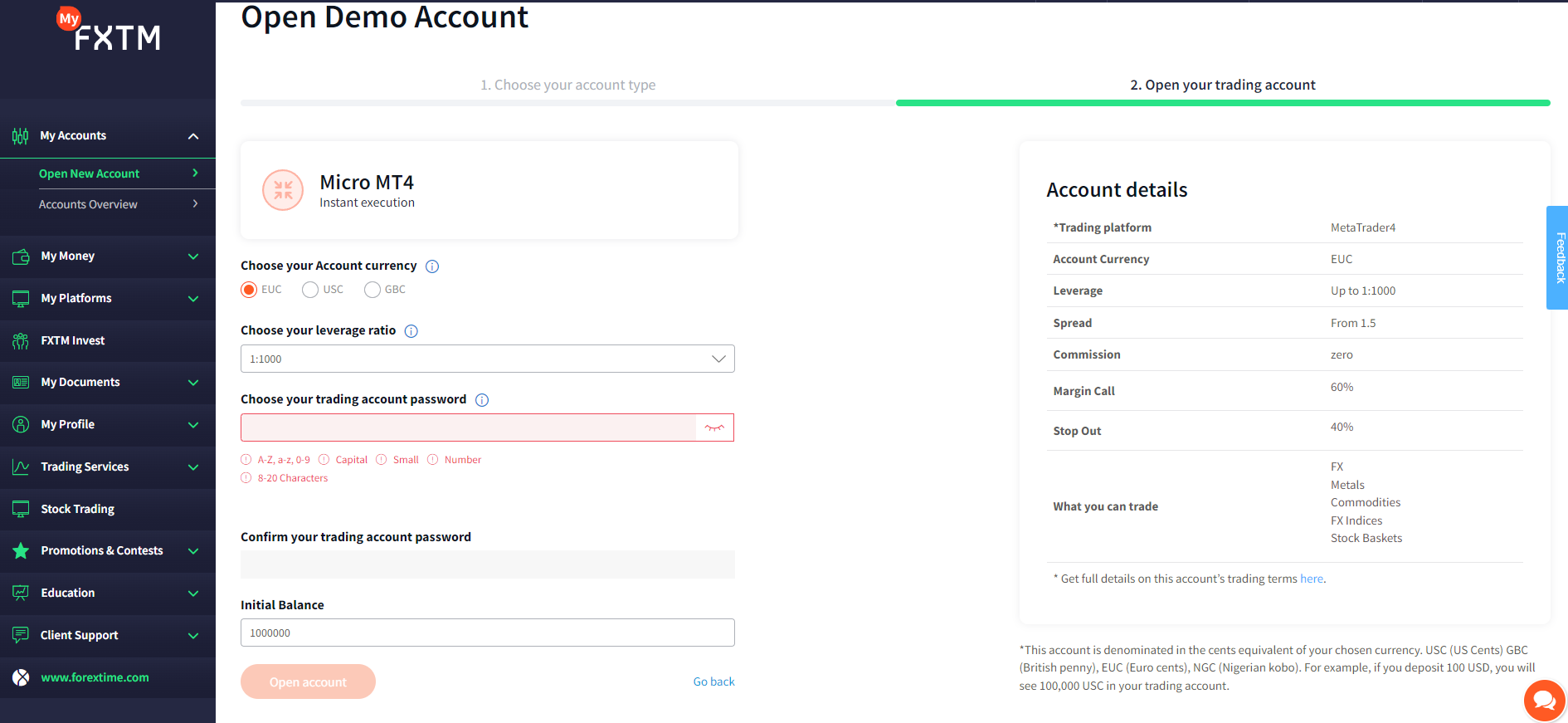Expand the Trading Services menu chevron
Viewport: 1568px width, 723px height.
(193, 467)
